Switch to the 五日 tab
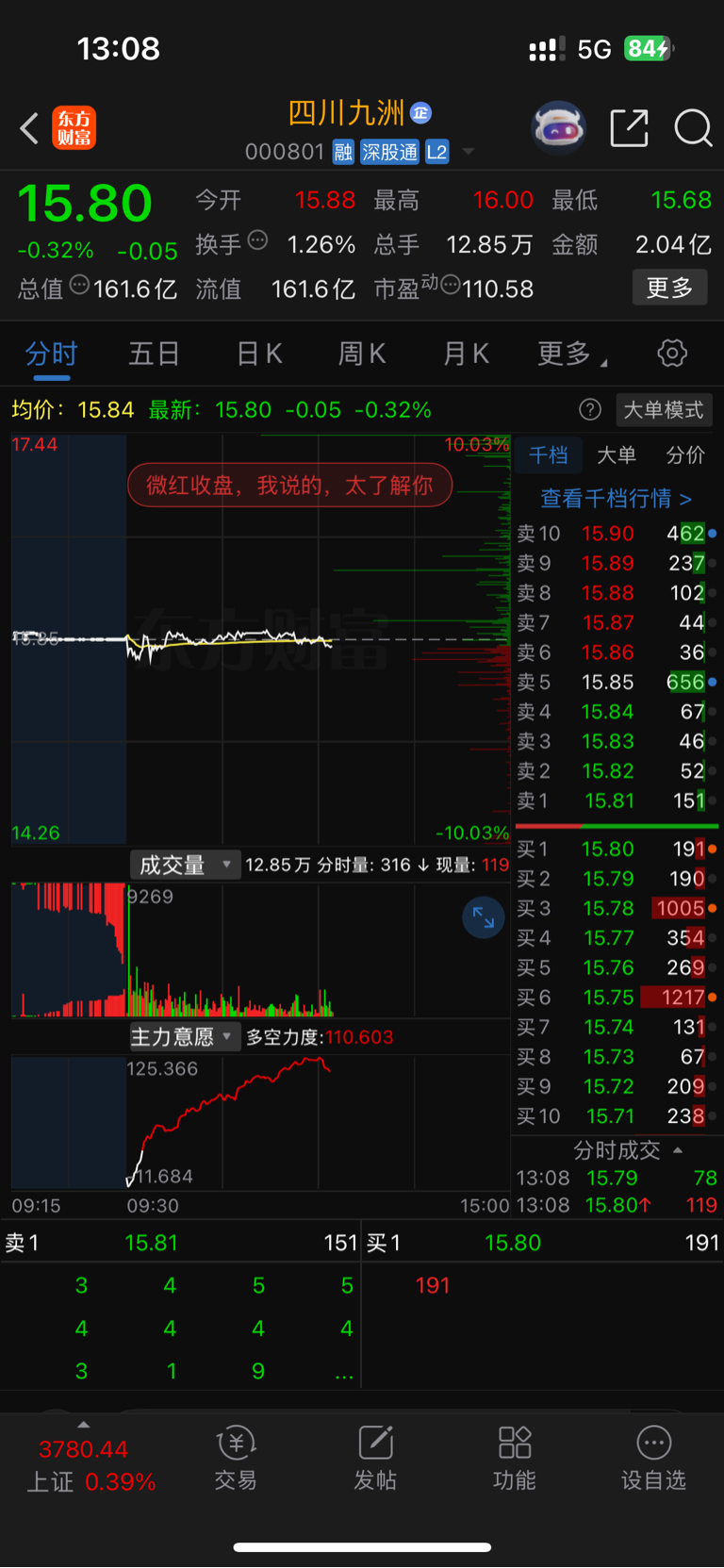Image resolution: width=724 pixels, height=1568 pixels. (x=155, y=355)
